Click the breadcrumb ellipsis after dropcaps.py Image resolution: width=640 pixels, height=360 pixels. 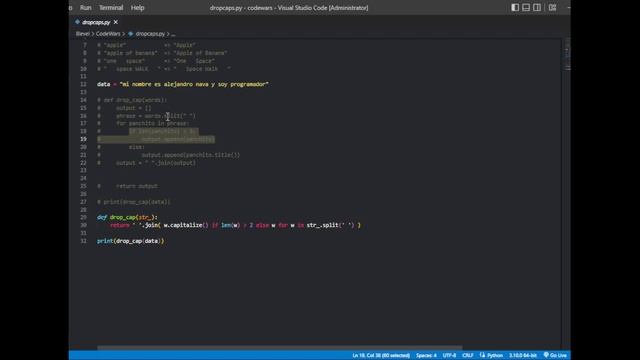[173, 34]
